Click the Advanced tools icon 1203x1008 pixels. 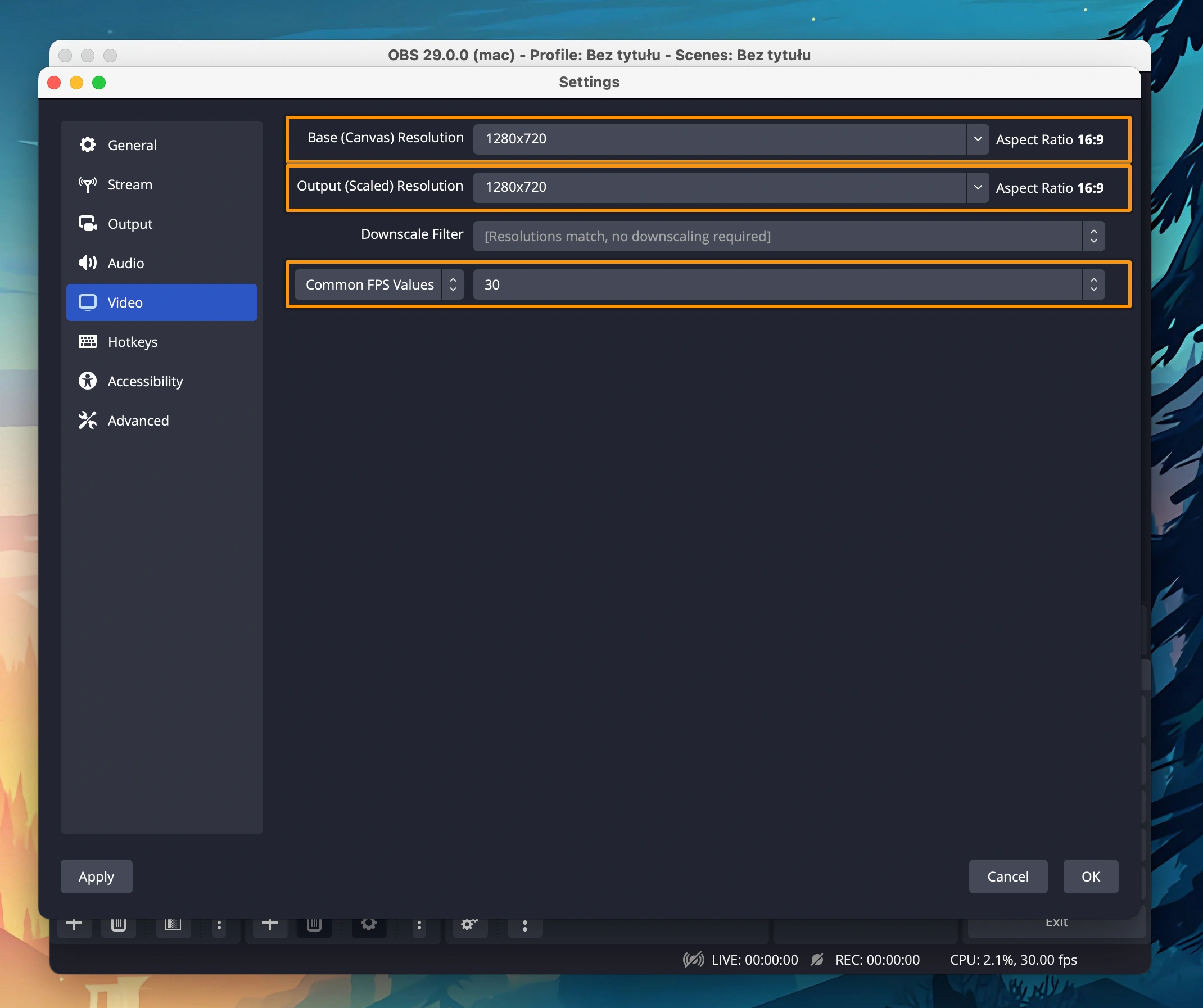tap(88, 420)
